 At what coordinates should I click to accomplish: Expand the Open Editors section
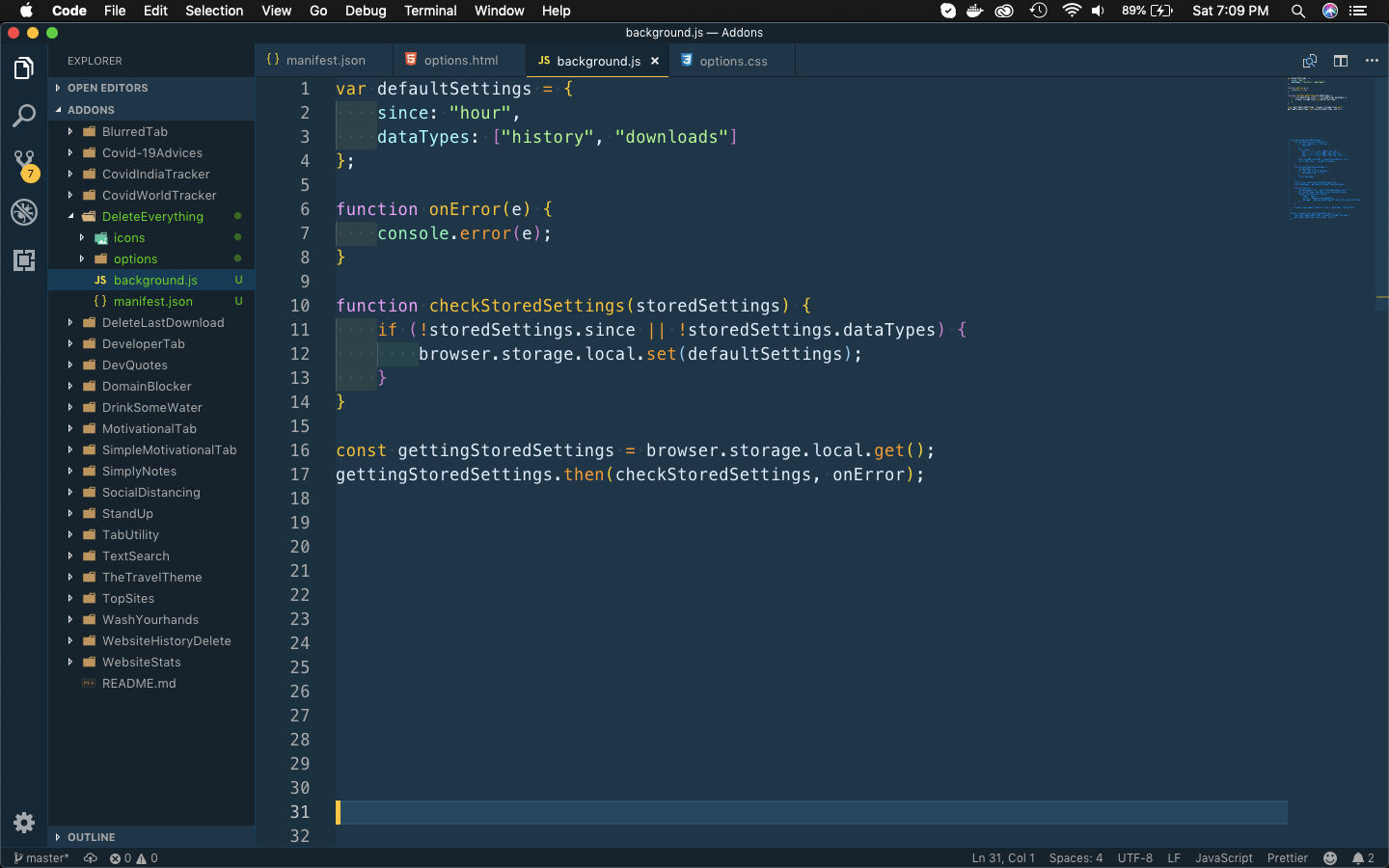pyautogui.click(x=151, y=88)
